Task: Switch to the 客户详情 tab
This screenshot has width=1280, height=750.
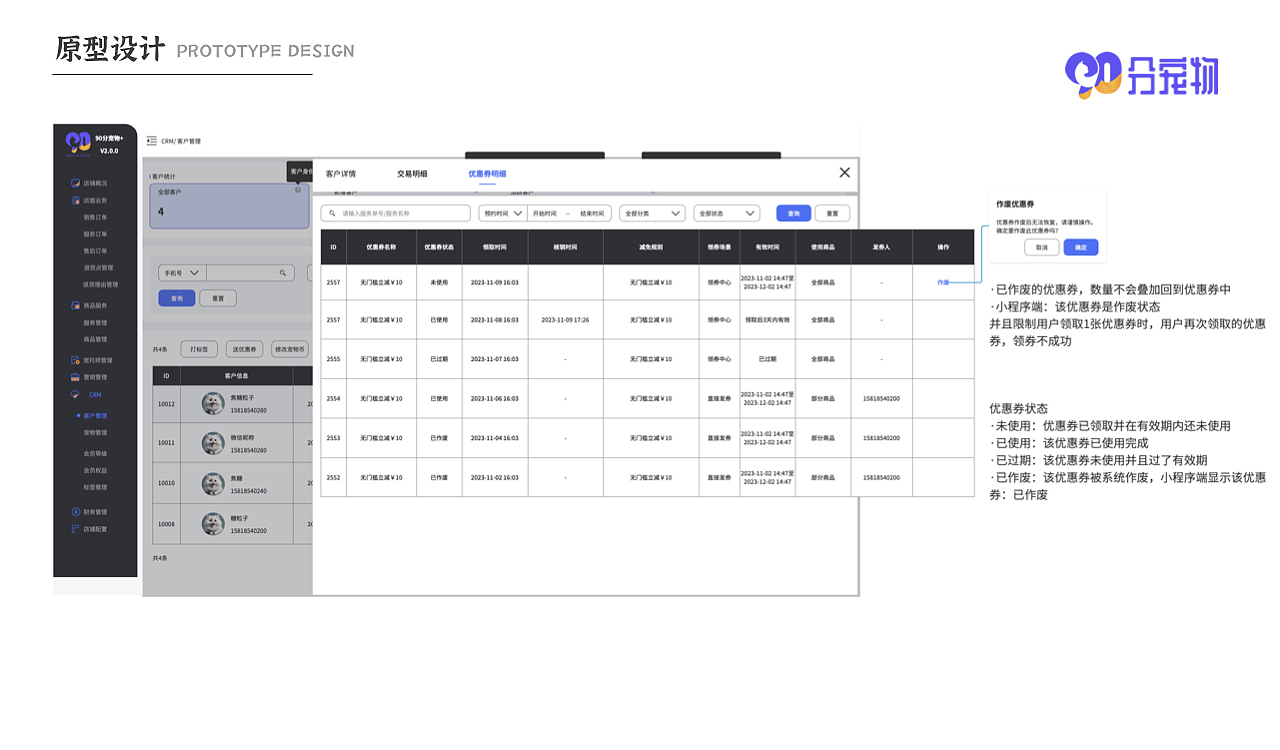Action: coord(341,174)
